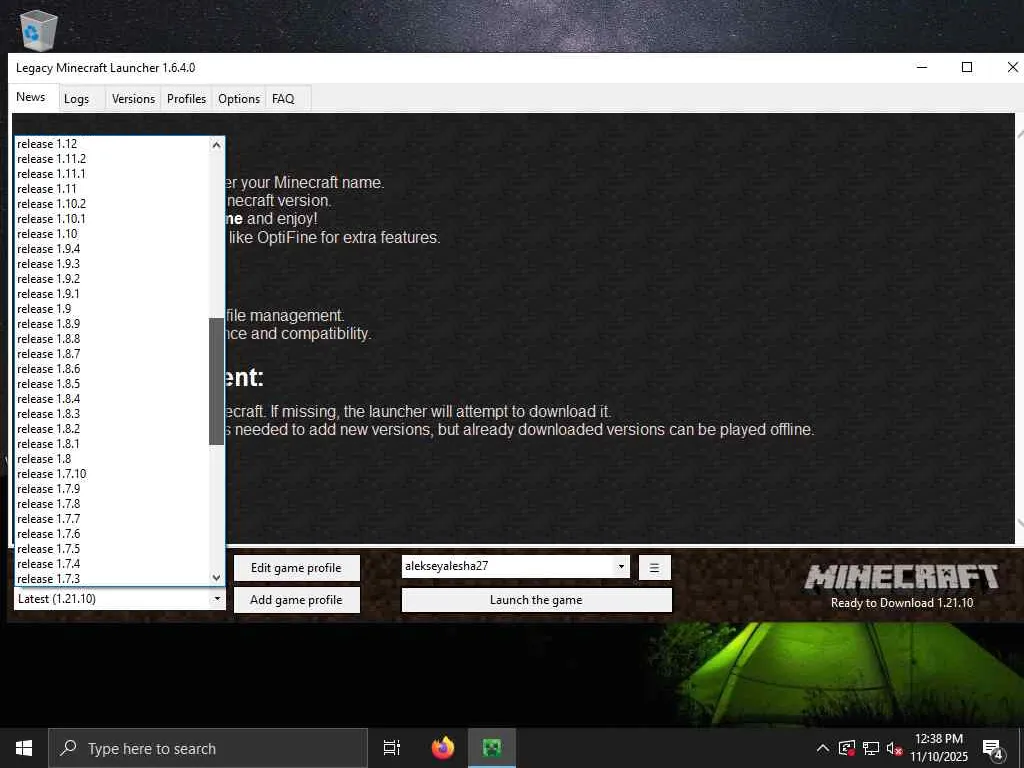Select release 1.12 from the list

(x=112, y=144)
